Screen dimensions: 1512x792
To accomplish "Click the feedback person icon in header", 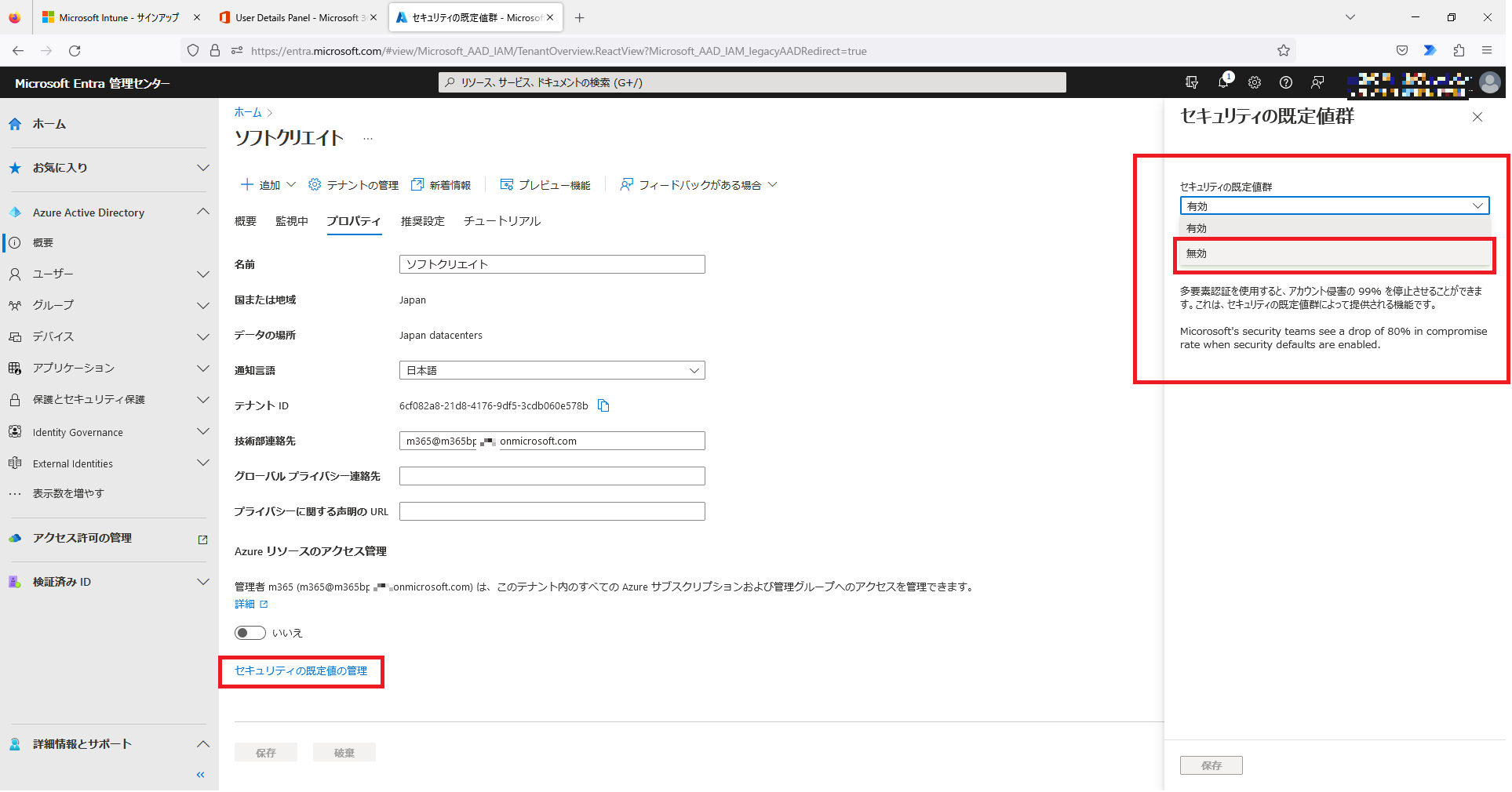I will (x=1317, y=82).
